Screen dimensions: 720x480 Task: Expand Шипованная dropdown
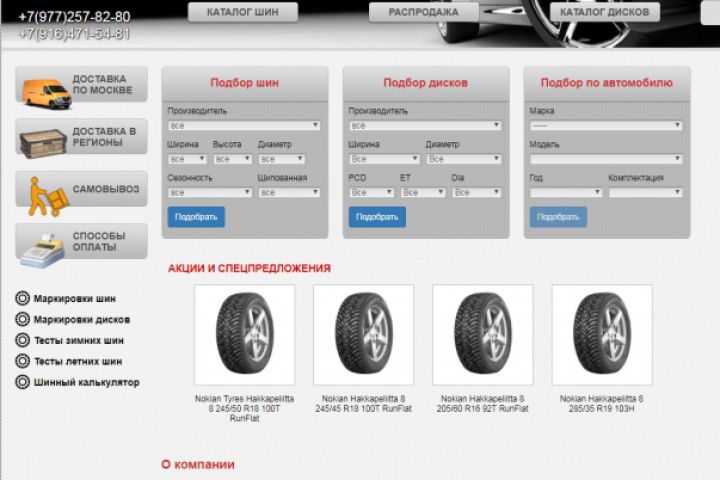point(289,192)
